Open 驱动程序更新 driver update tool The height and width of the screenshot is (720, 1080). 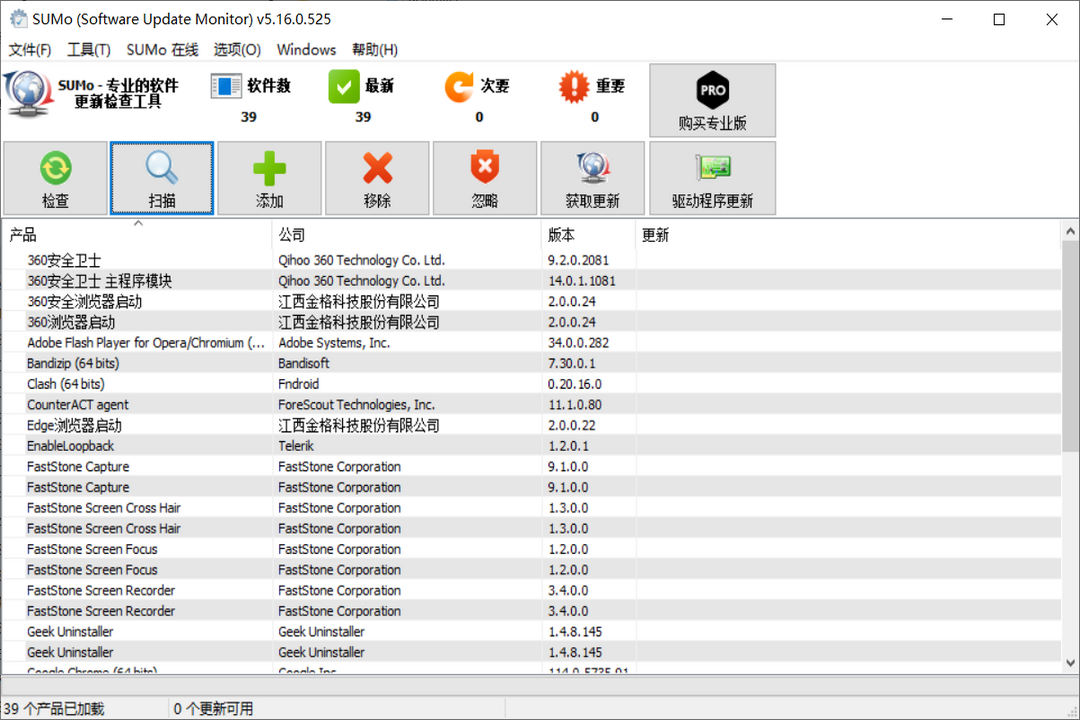coord(712,168)
